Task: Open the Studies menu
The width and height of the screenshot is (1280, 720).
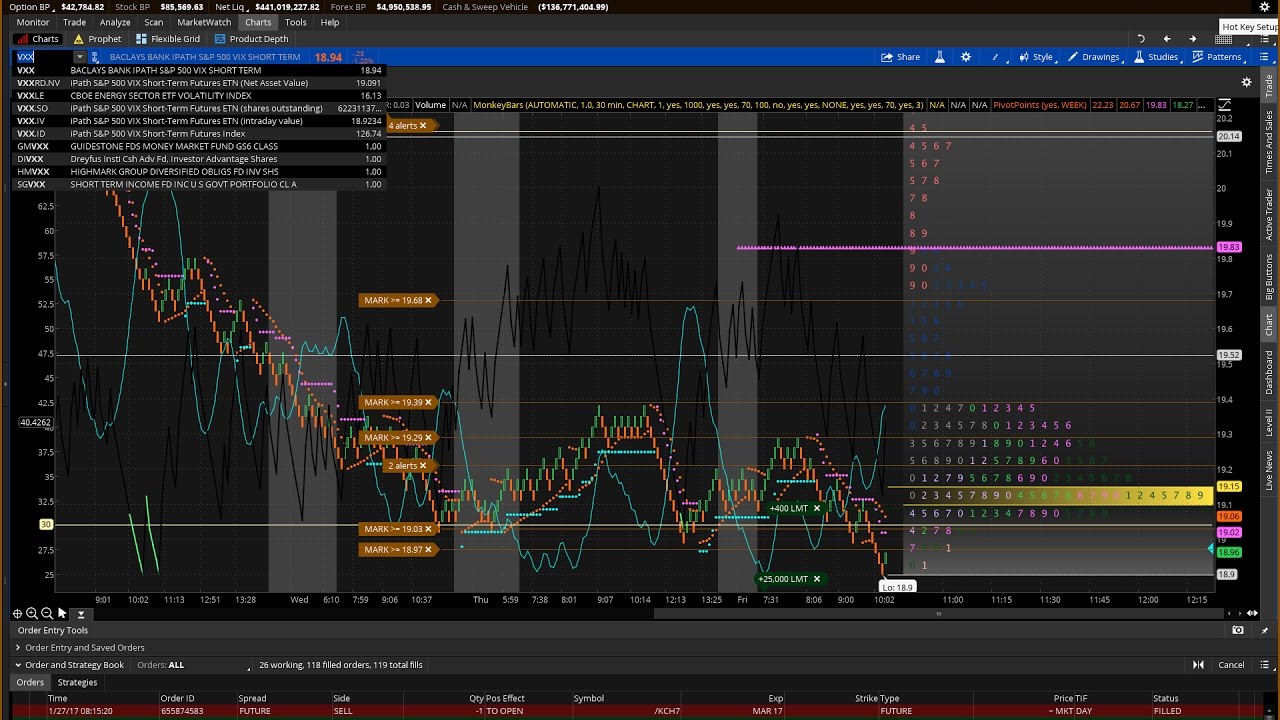Action: coord(1156,57)
